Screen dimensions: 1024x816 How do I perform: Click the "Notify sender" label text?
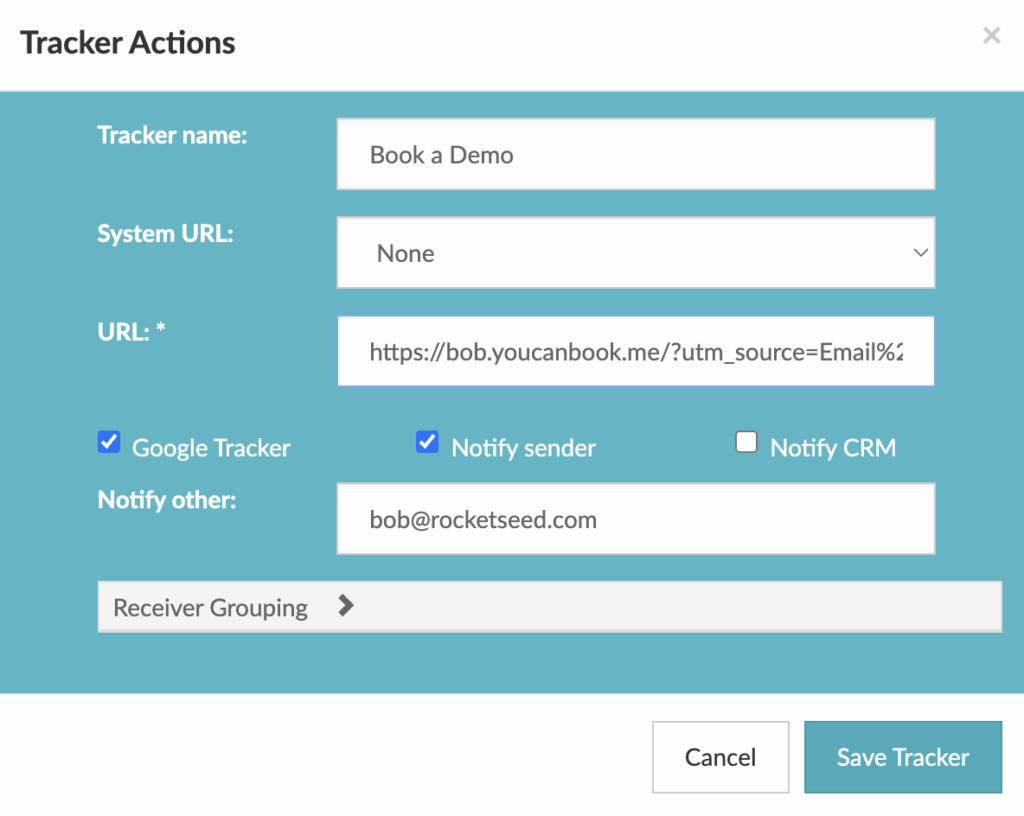[x=523, y=448]
